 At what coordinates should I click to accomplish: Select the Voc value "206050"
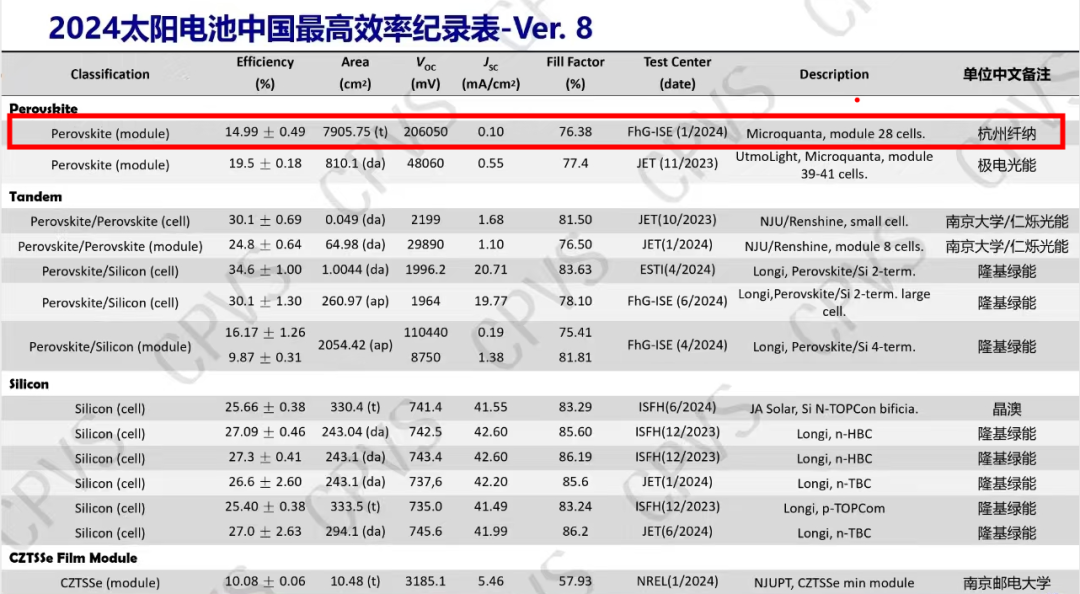[426, 132]
